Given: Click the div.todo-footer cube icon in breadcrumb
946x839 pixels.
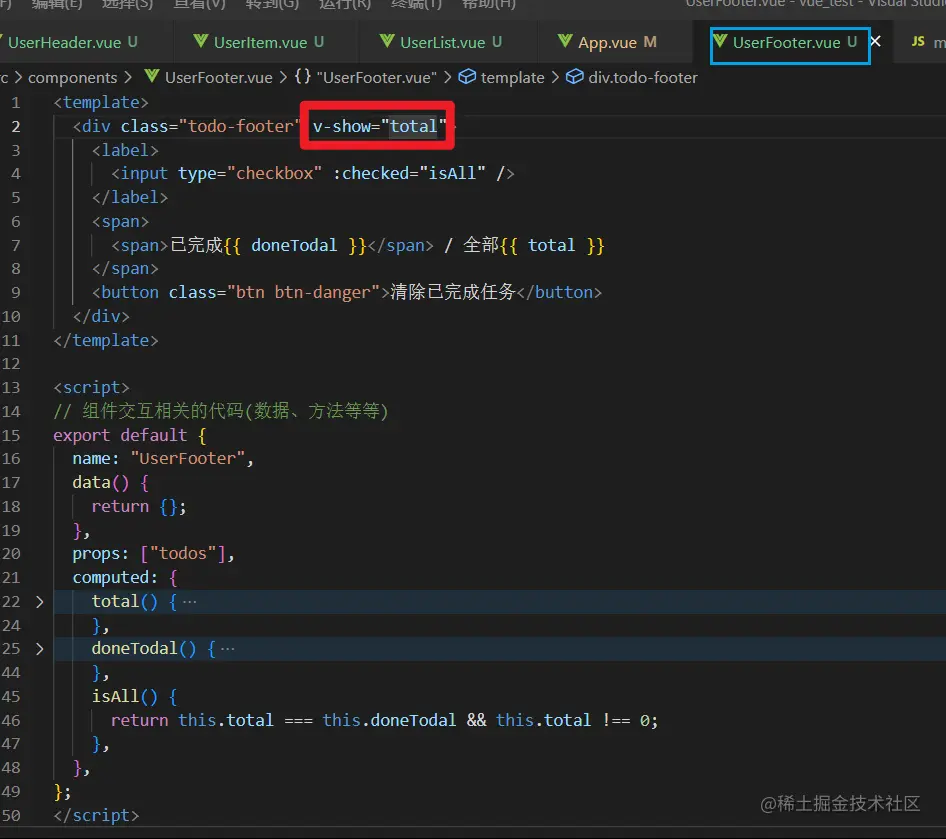Looking at the screenshot, I should tap(574, 77).
